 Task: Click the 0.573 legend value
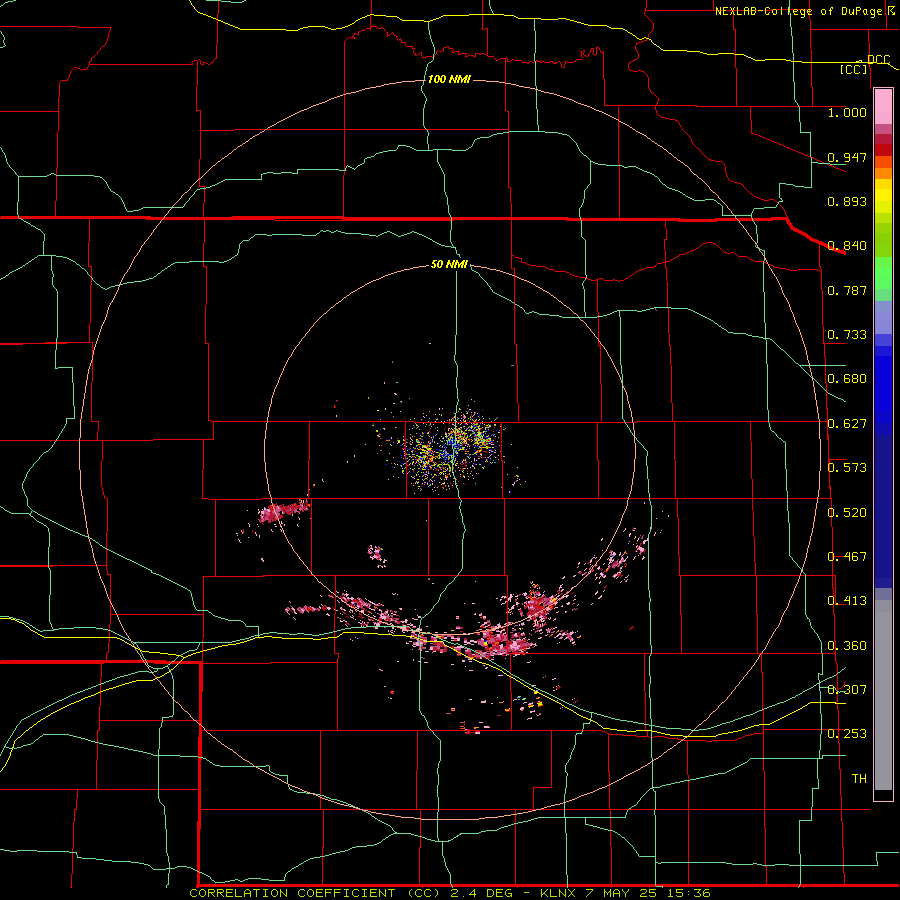(x=847, y=468)
